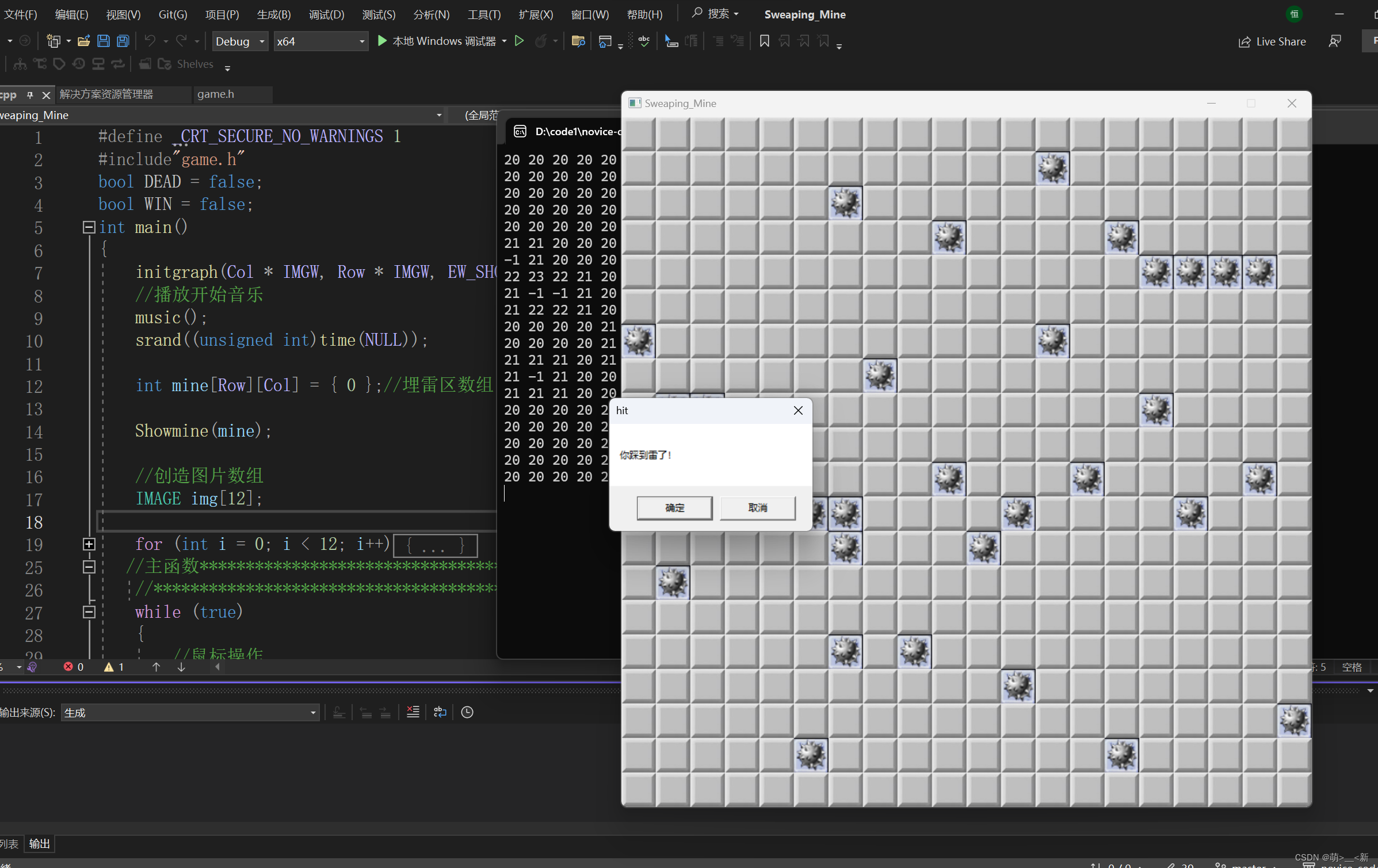Open the x64 platform dropdown
Image resolution: width=1378 pixels, height=868 pixels.
pyautogui.click(x=320, y=41)
